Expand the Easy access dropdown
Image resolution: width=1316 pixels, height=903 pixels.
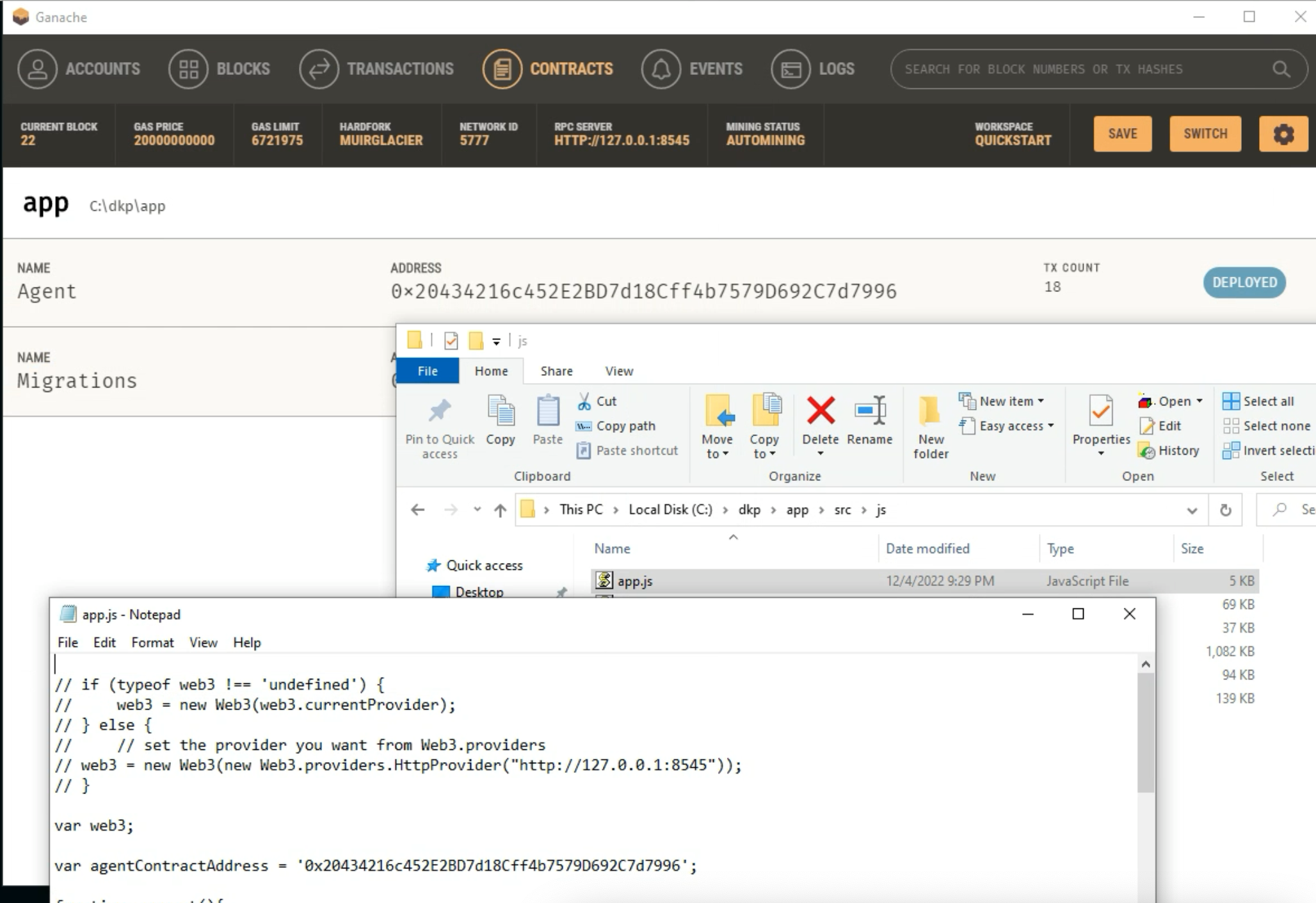(x=1051, y=426)
